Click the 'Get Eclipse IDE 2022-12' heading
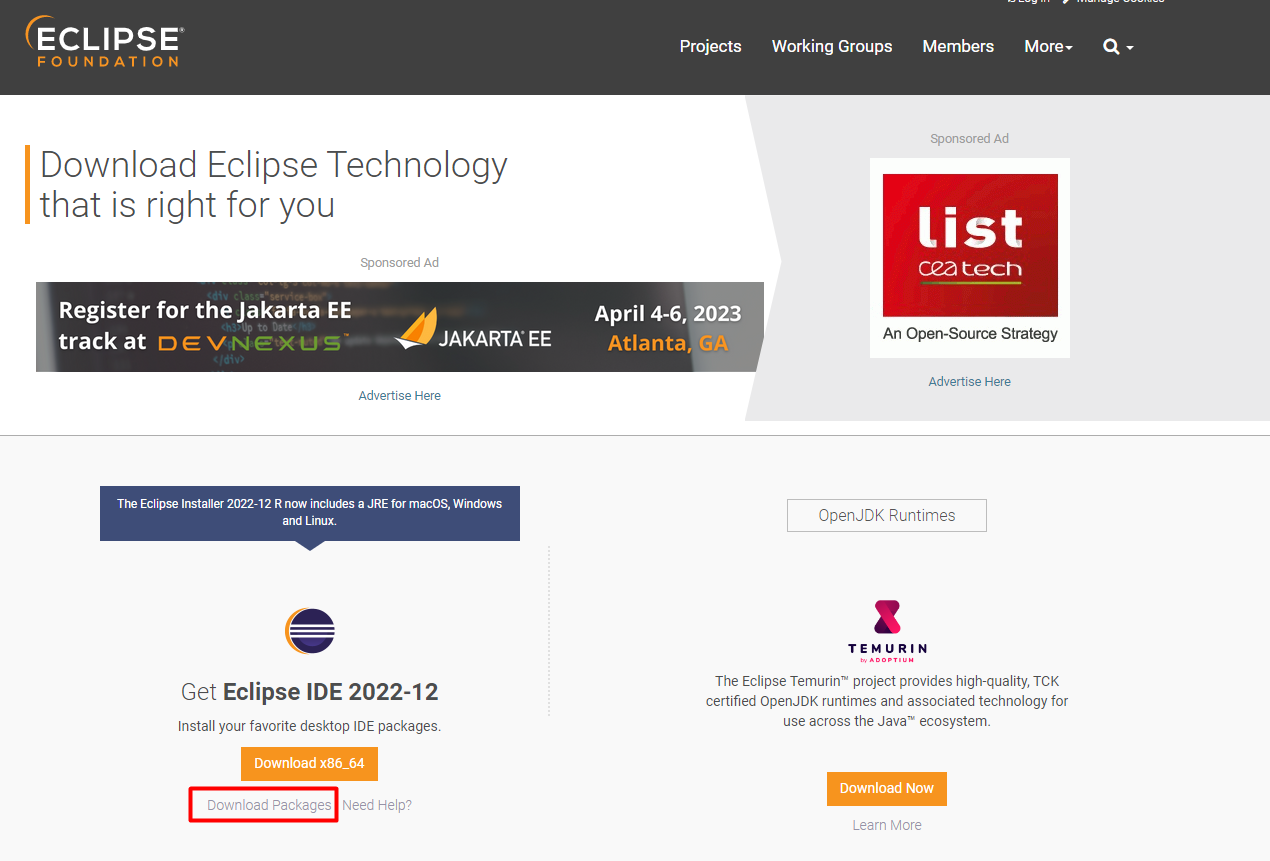 pos(310,692)
